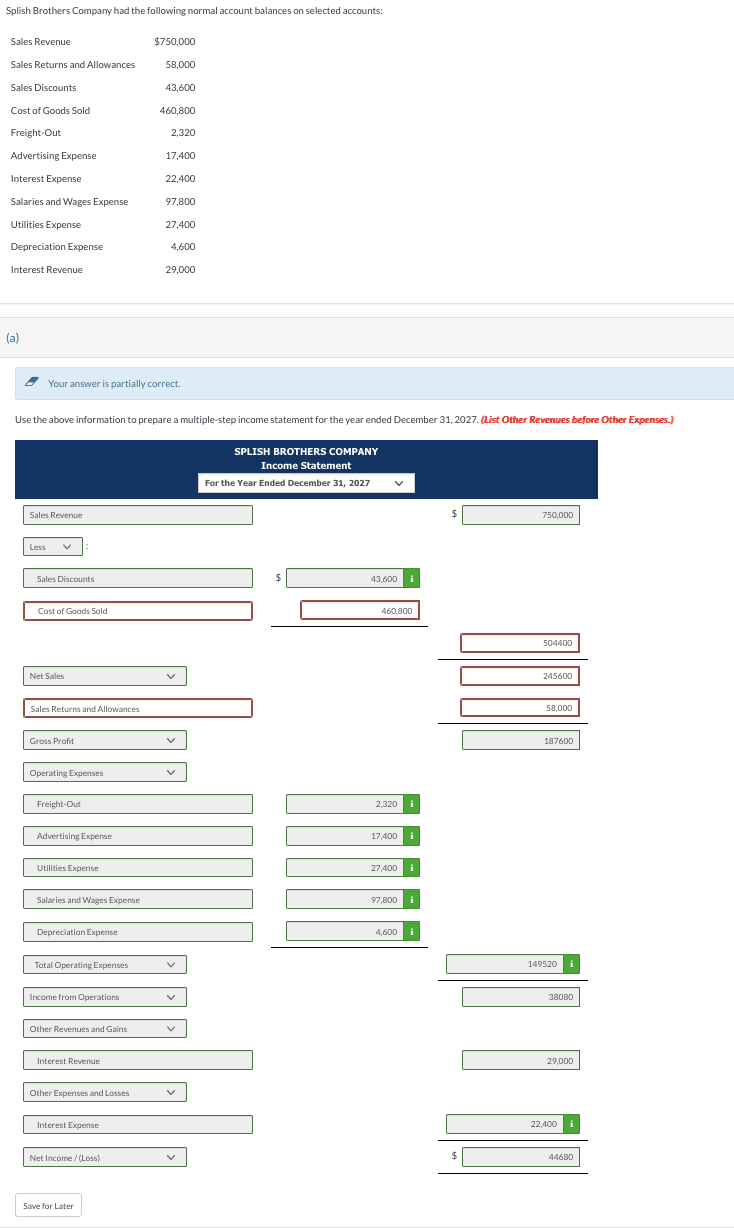Click the Advertising Expense account field
Viewport: 734px width, 1228px height.
pos(138,836)
